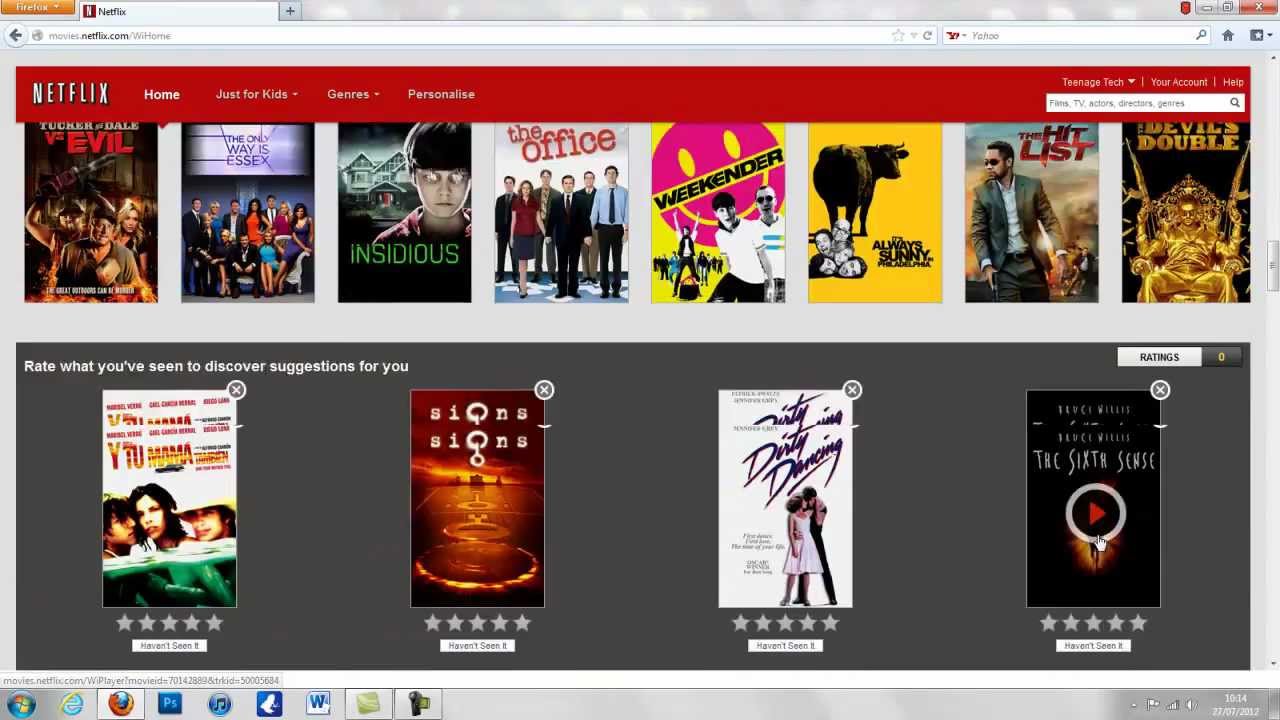
Task: Open the Yahoo search engine selector
Action: [956, 35]
